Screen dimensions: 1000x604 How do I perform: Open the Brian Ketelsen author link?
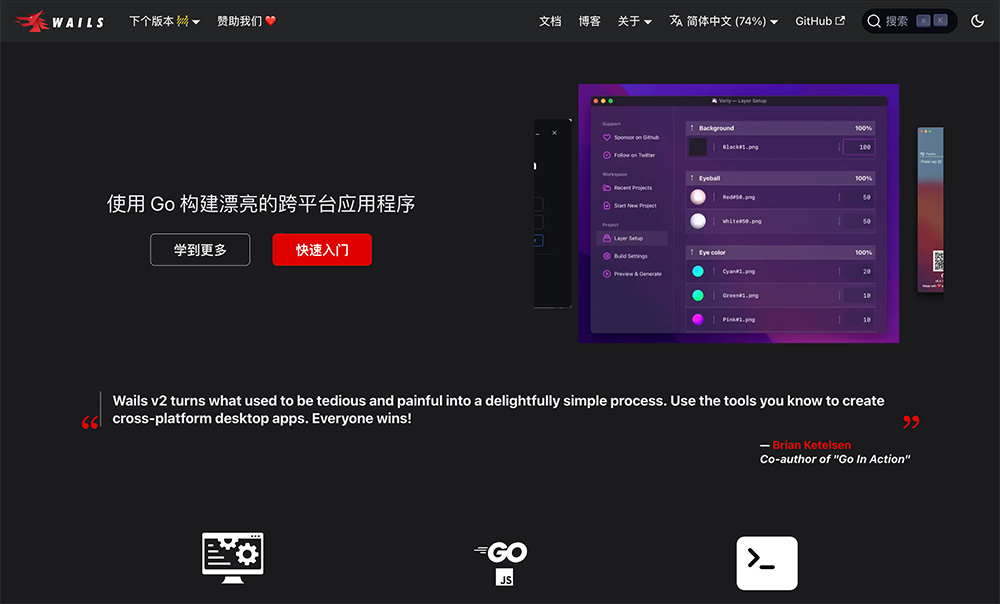point(811,445)
